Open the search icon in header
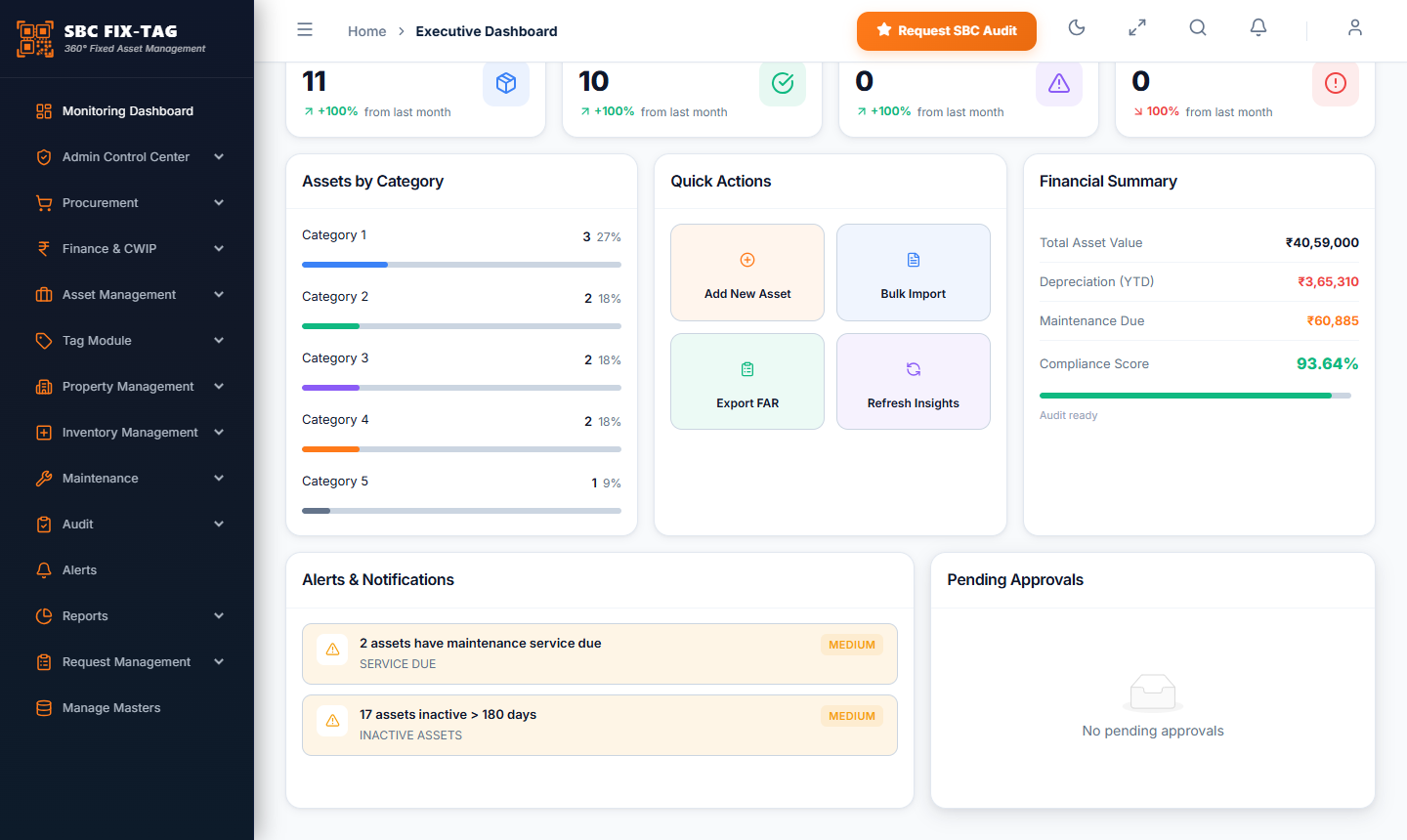Image resolution: width=1407 pixels, height=840 pixels. tap(1198, 28)
